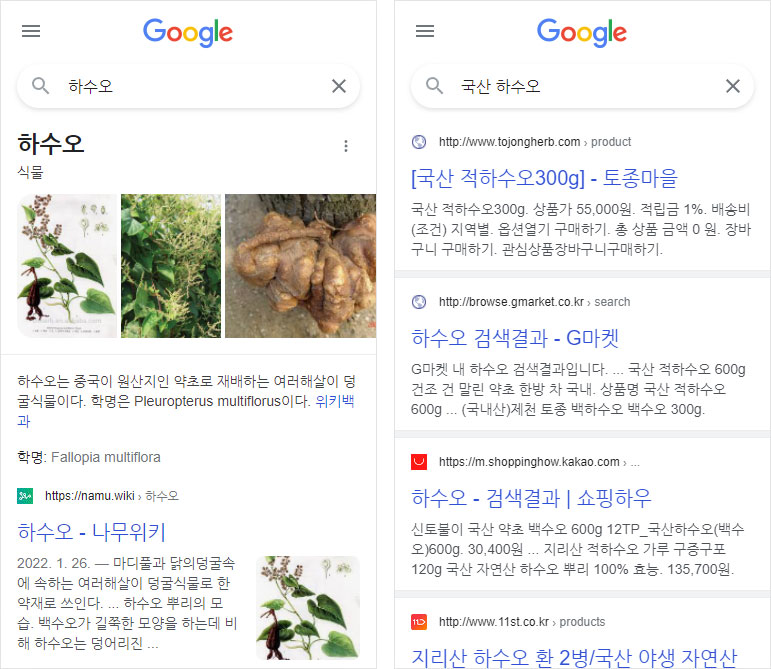Open the three-dot options for 하수오 panel

click(346, 146)
